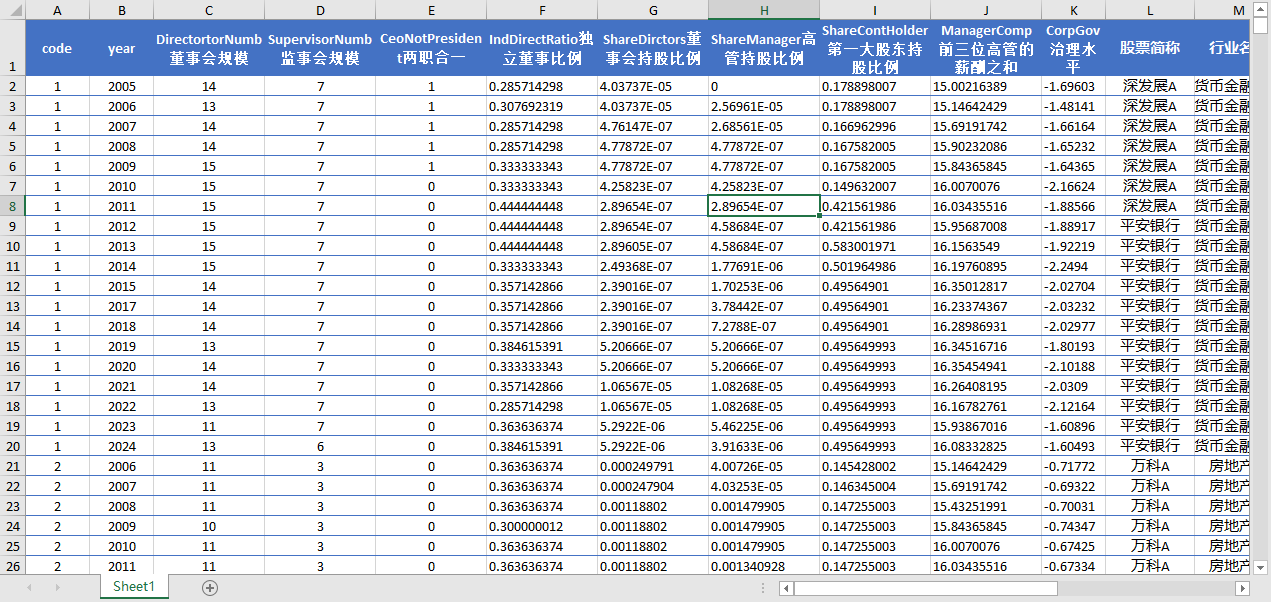
Task: Select the column K header
Action: pos(1073,10)
